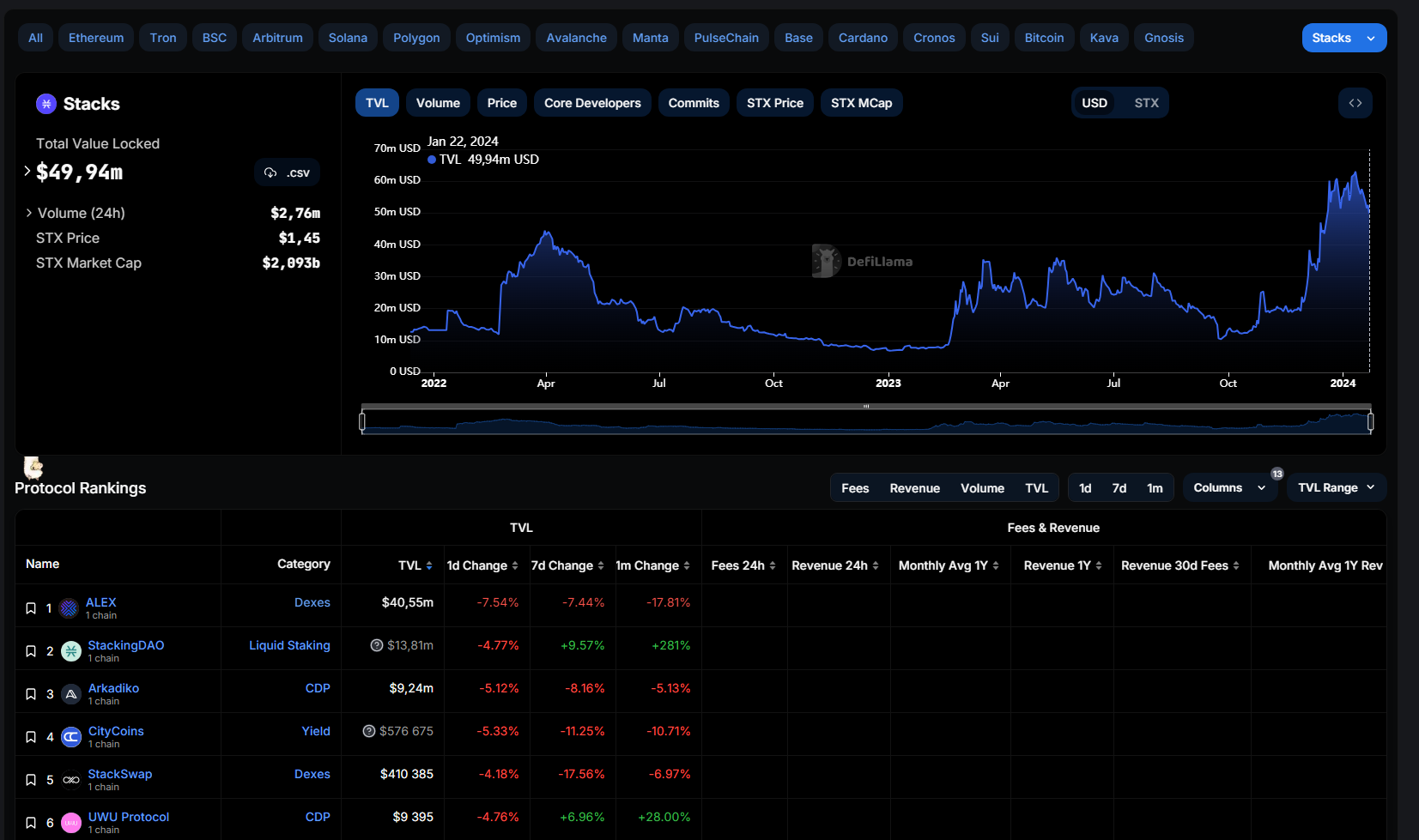
Task: Switch chart denomination to USD
Action: click(x=1095, y=103)
